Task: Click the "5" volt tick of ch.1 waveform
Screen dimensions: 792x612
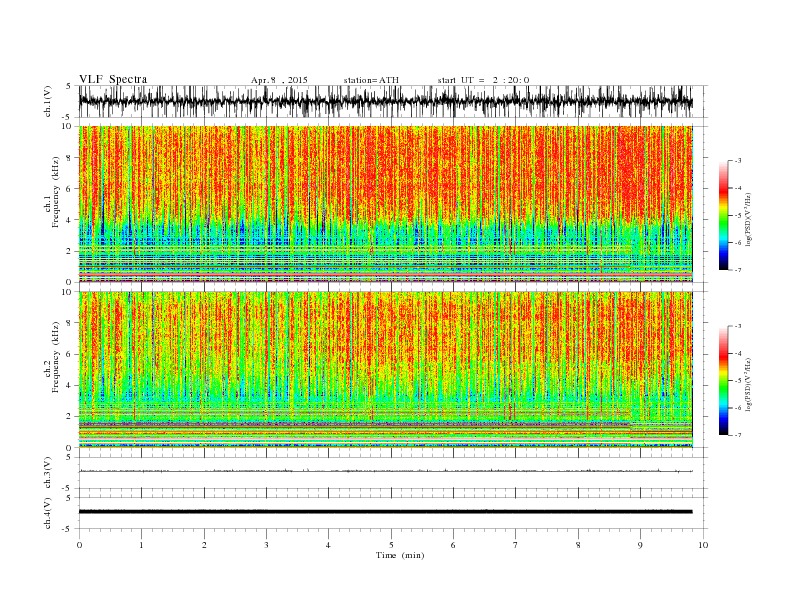Action: 69,86
